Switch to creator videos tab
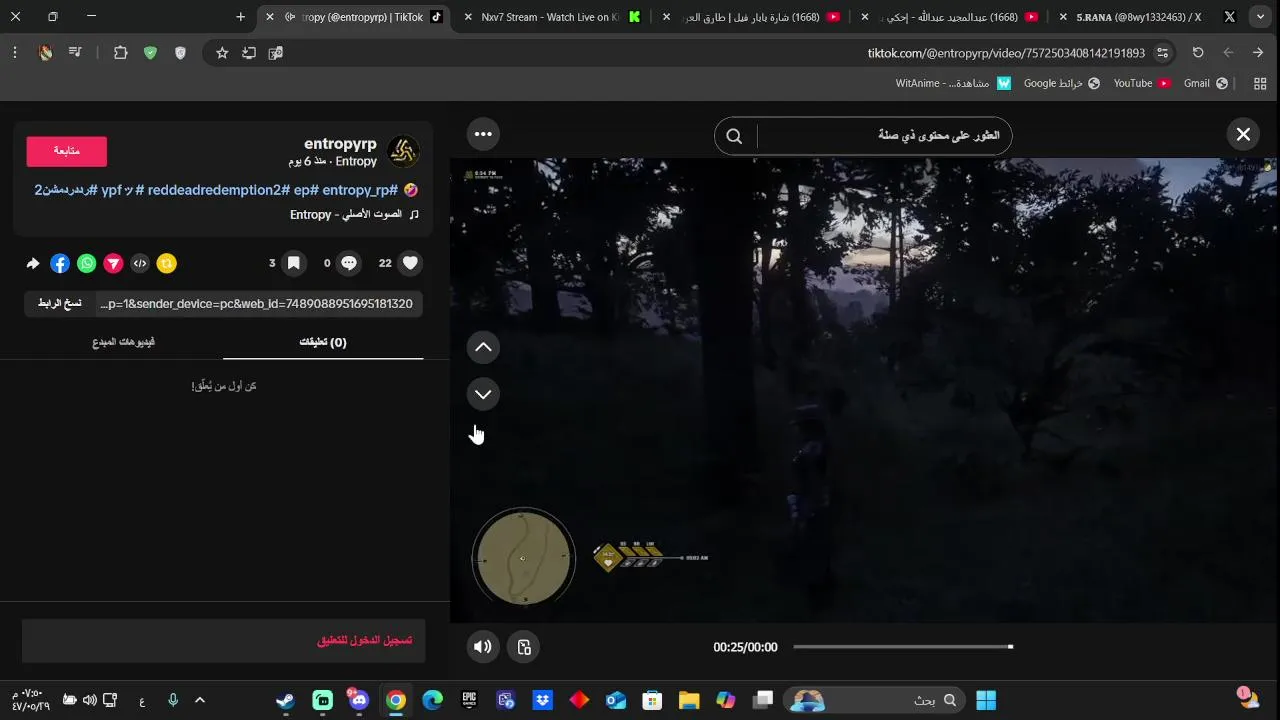This screenshot has height=720, width=1280. 123,342
